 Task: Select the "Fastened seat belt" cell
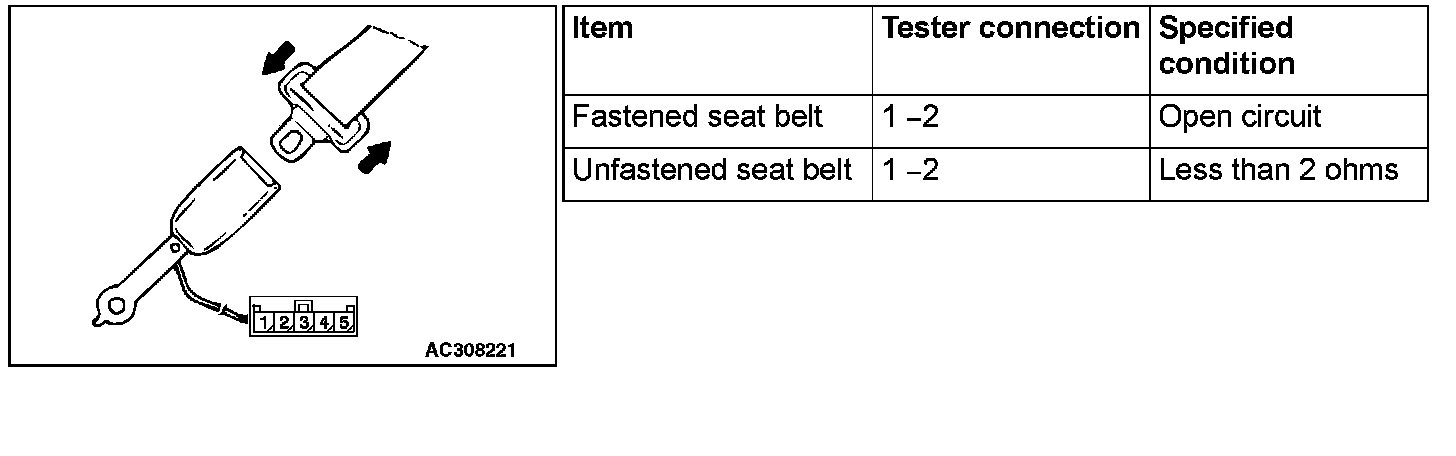tap(697, 117)
